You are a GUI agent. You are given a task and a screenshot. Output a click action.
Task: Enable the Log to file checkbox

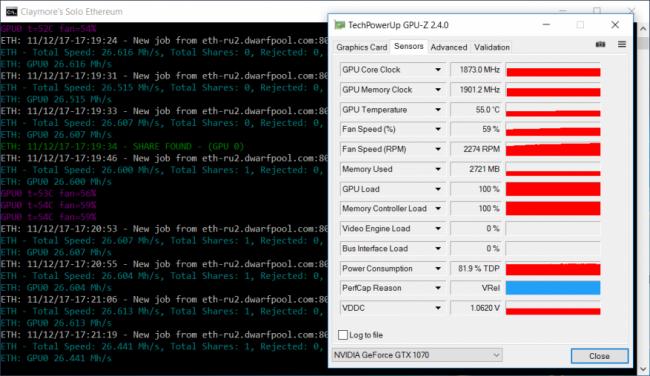[x=343, y=335]
